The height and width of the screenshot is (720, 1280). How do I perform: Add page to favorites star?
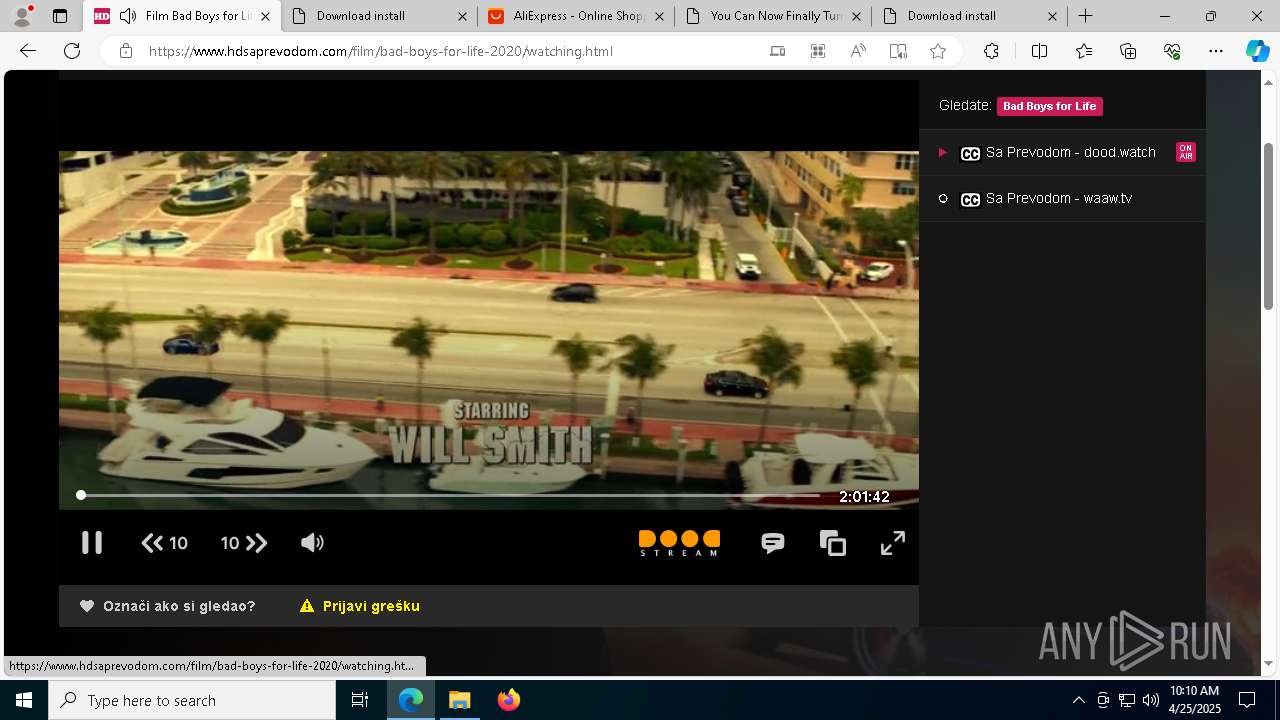[x=938, y=51]
